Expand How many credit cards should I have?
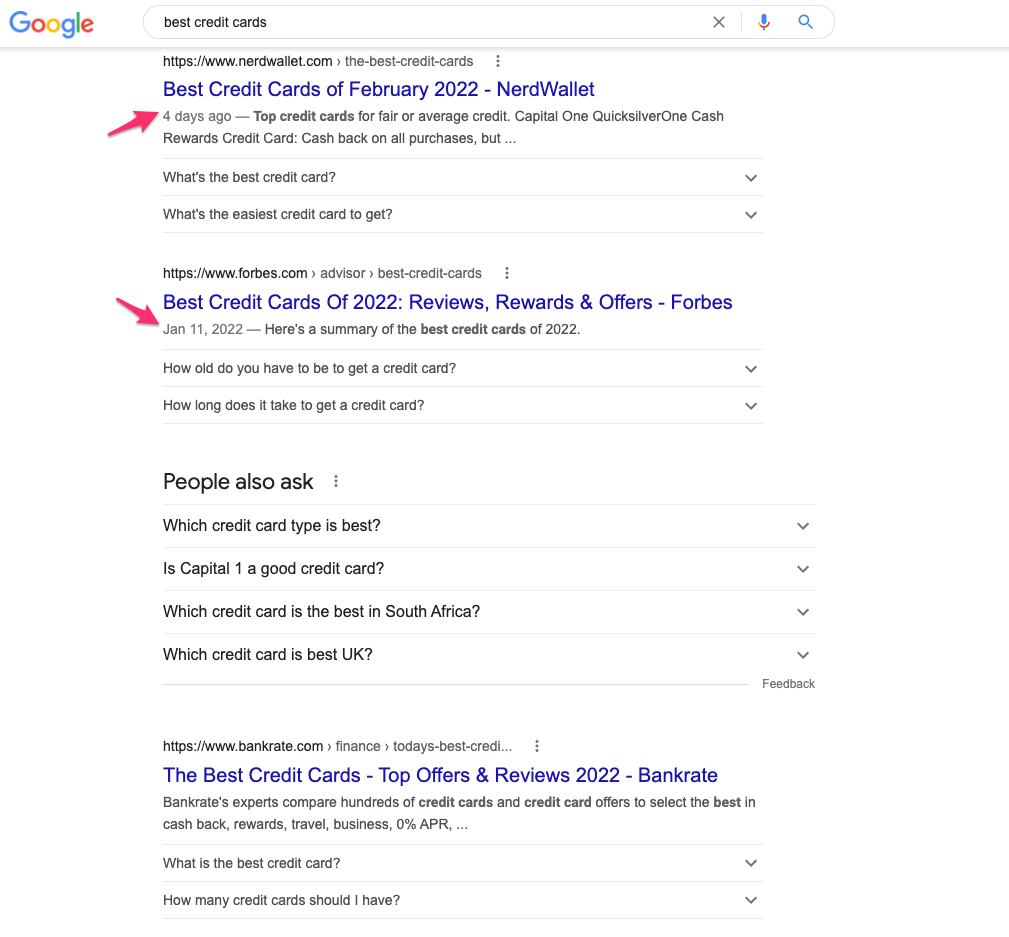 click(x=463, y=900)
